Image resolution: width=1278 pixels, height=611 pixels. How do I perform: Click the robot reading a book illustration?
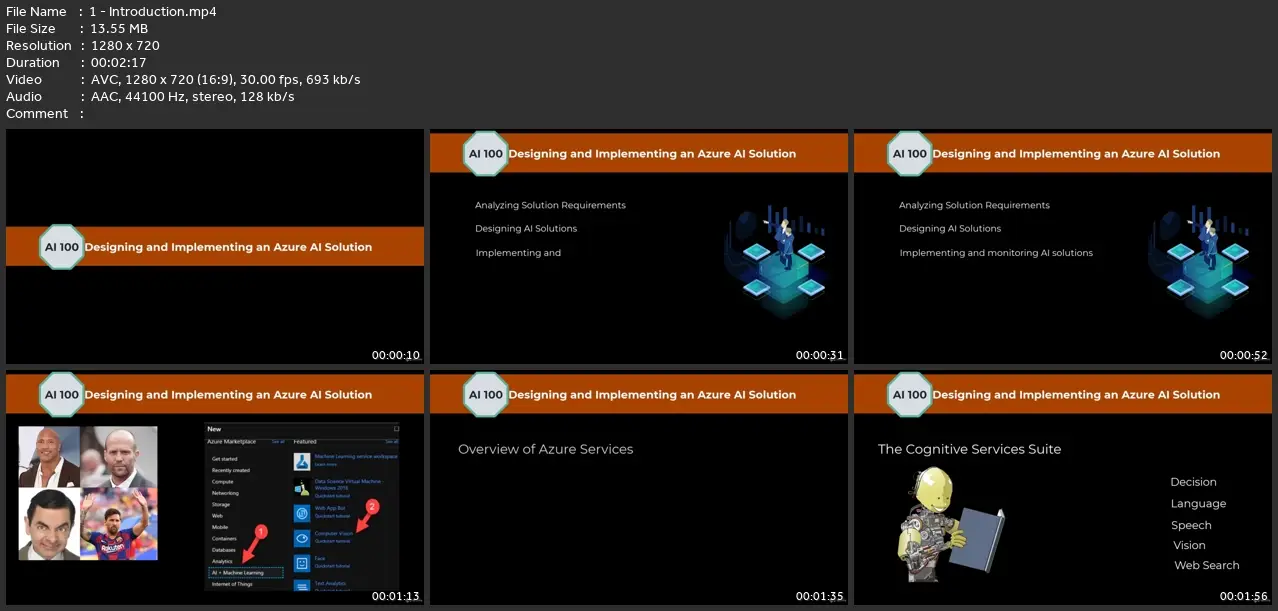click(950, 525)
